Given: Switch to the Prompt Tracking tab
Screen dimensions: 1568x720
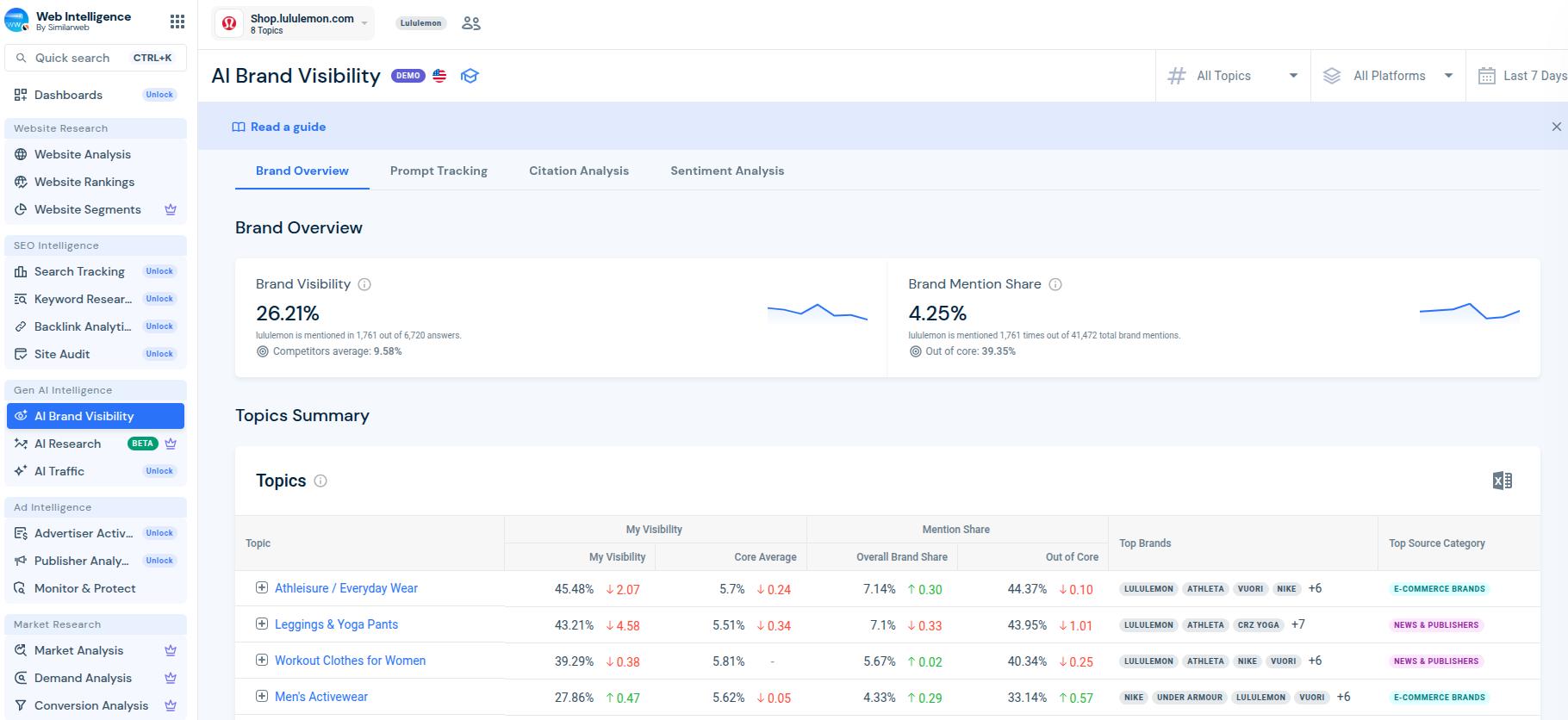Looking at the screenshot, I should click(439, 171).
